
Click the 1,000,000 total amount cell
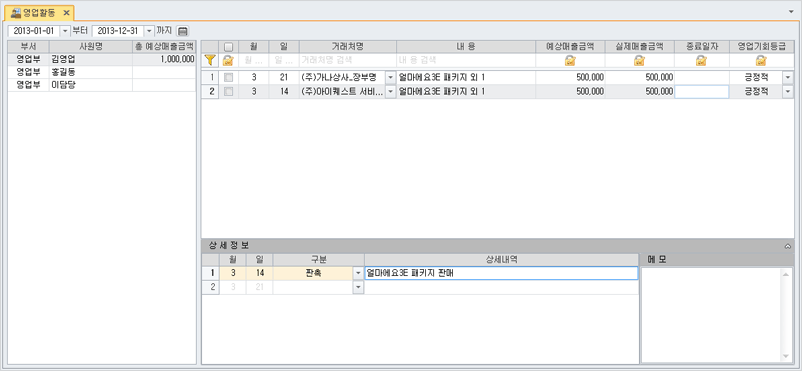164,59
